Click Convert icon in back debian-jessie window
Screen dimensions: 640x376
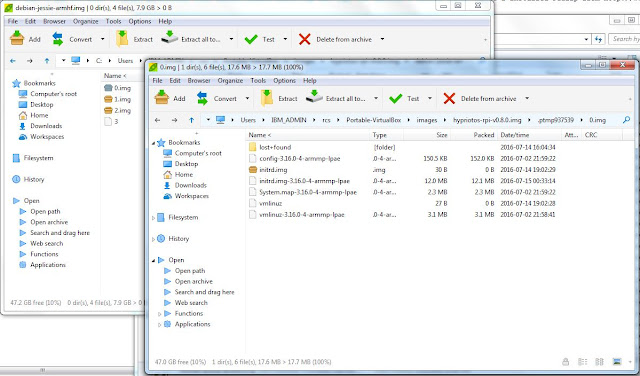[58, 39]
